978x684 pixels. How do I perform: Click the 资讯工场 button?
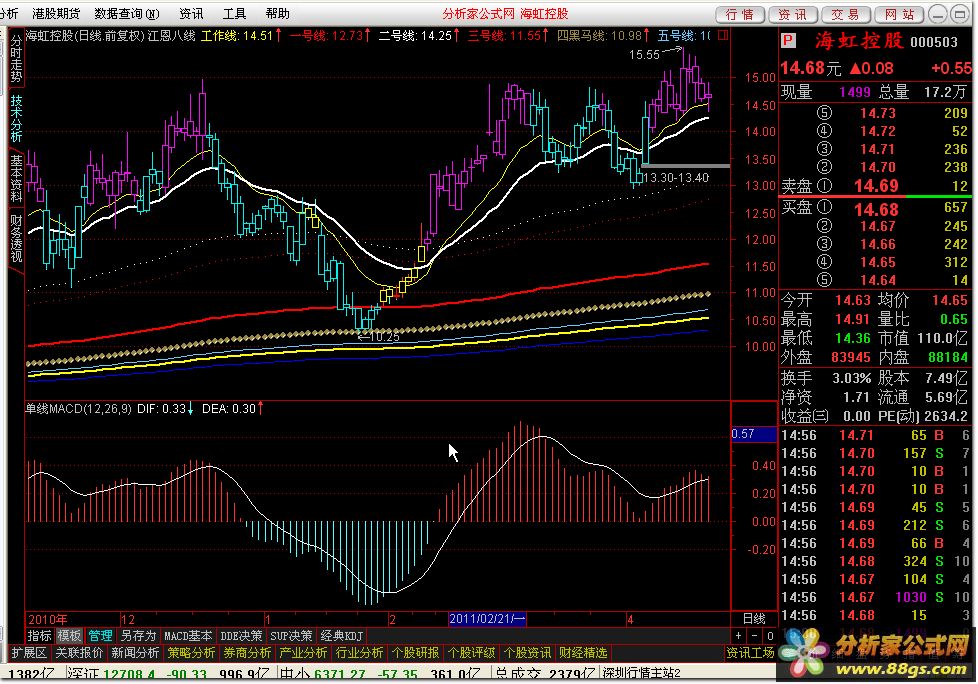point(750,652)
